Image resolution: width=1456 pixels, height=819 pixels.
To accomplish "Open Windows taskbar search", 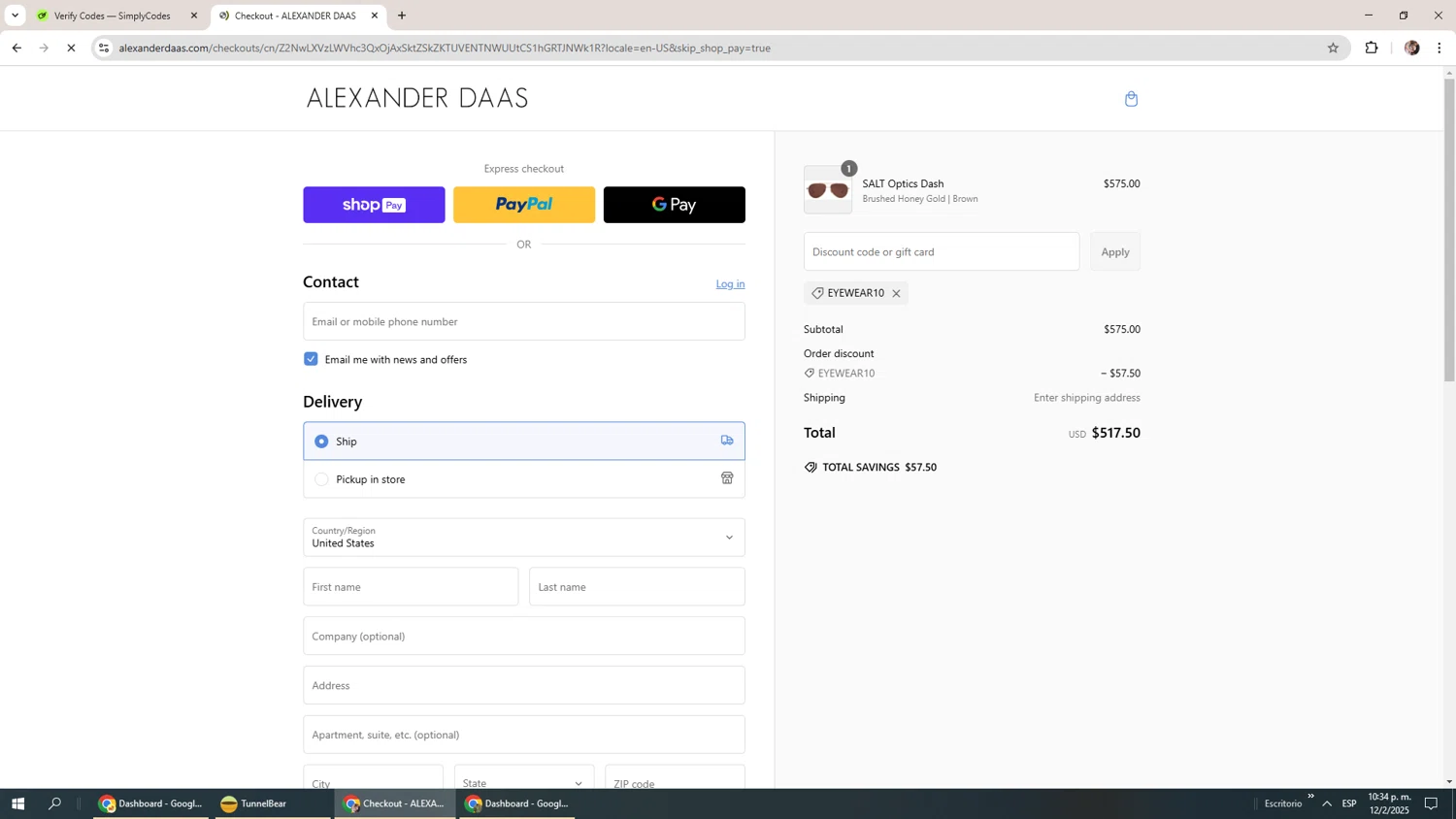I will click(x=55, y=803).
